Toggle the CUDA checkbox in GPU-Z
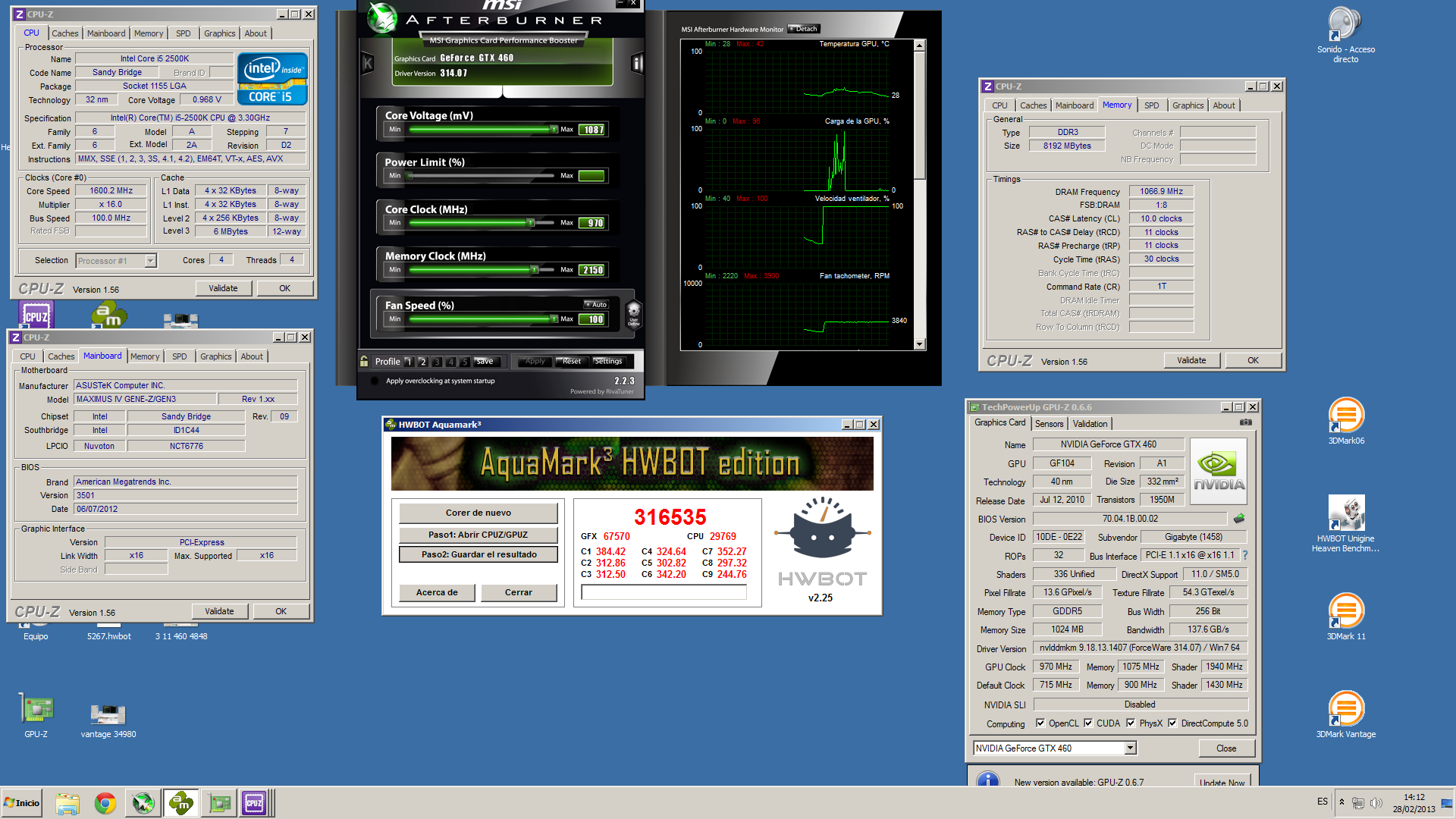This screenshot has width=1456, height=819. [x=1088, y=723]
